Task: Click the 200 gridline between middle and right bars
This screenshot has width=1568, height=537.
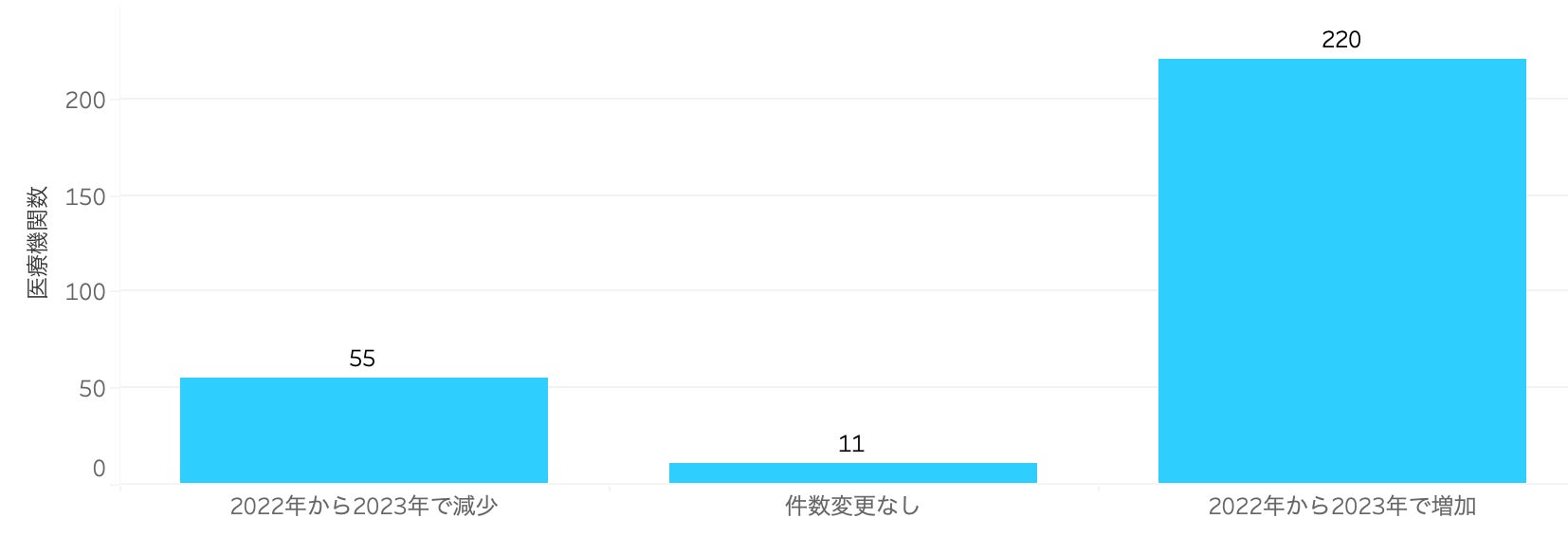Action: tap(1098, 99)
